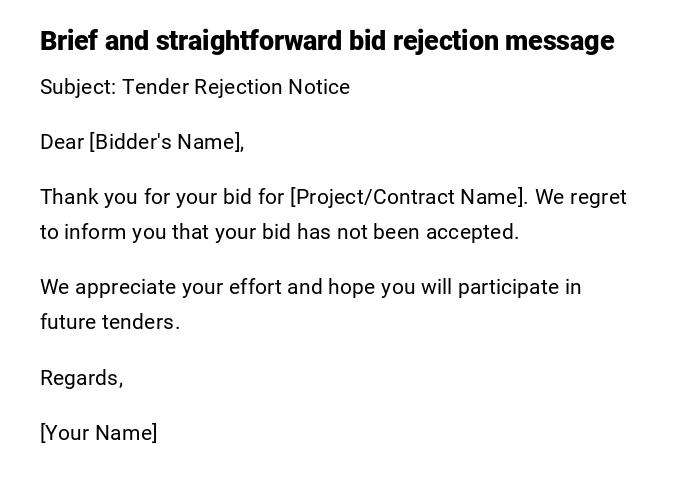Click the word "Dear" in the greeting

(62, 142)
